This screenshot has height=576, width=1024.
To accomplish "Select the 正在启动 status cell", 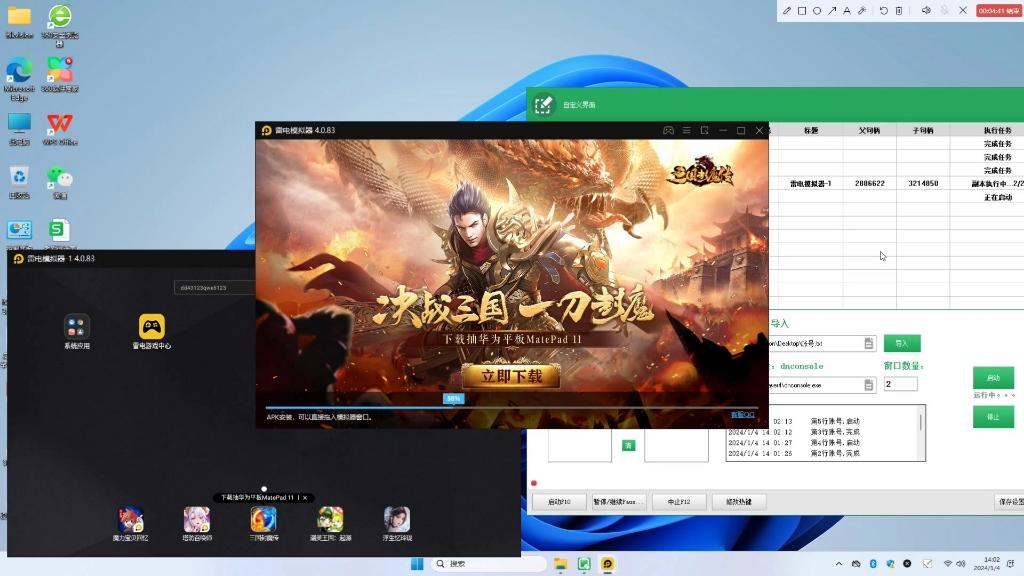I will pyautogui.click(x=997, y=197).
